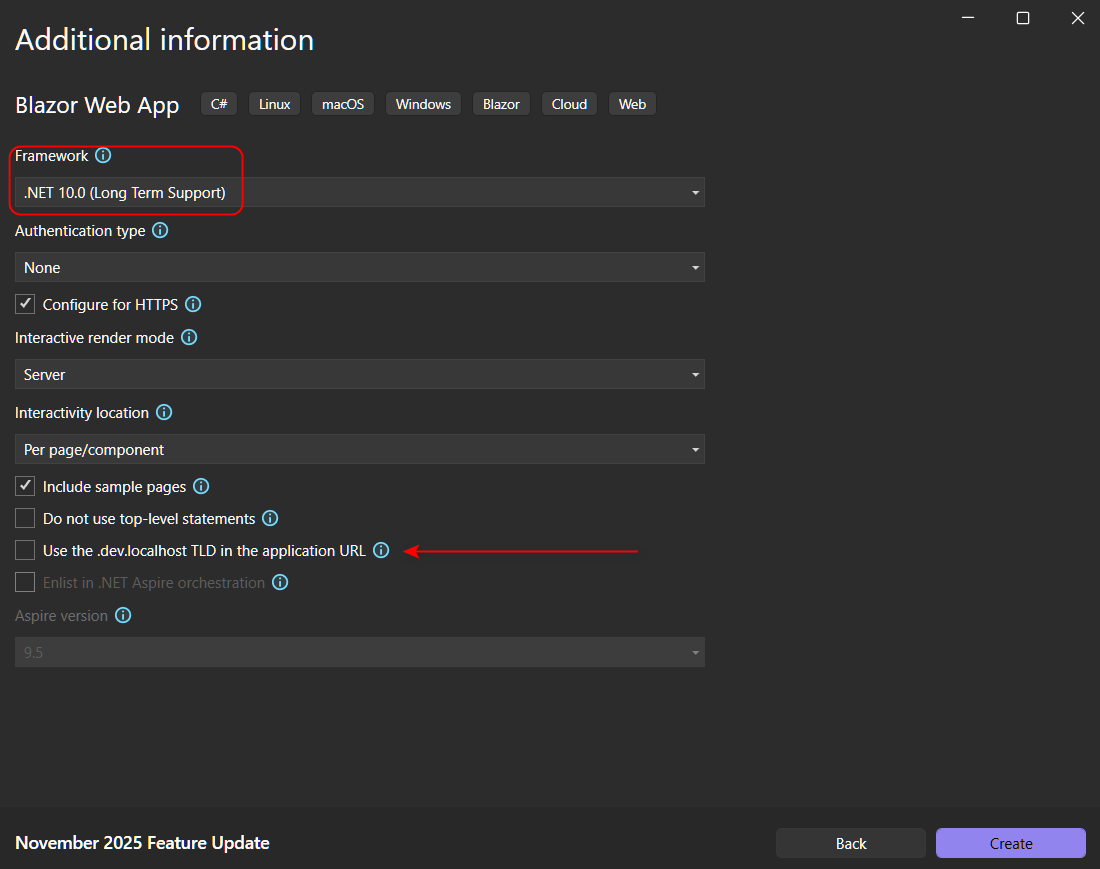This screenshot has width=1100, height=869.
Task: Click info icon beside Include sample pages
Action: (201, 487)
